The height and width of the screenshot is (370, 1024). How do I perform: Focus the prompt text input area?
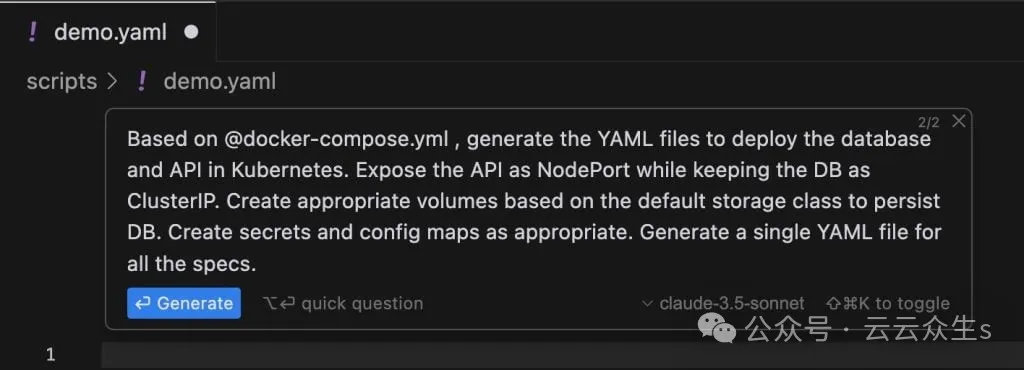[x=535, y=201]
